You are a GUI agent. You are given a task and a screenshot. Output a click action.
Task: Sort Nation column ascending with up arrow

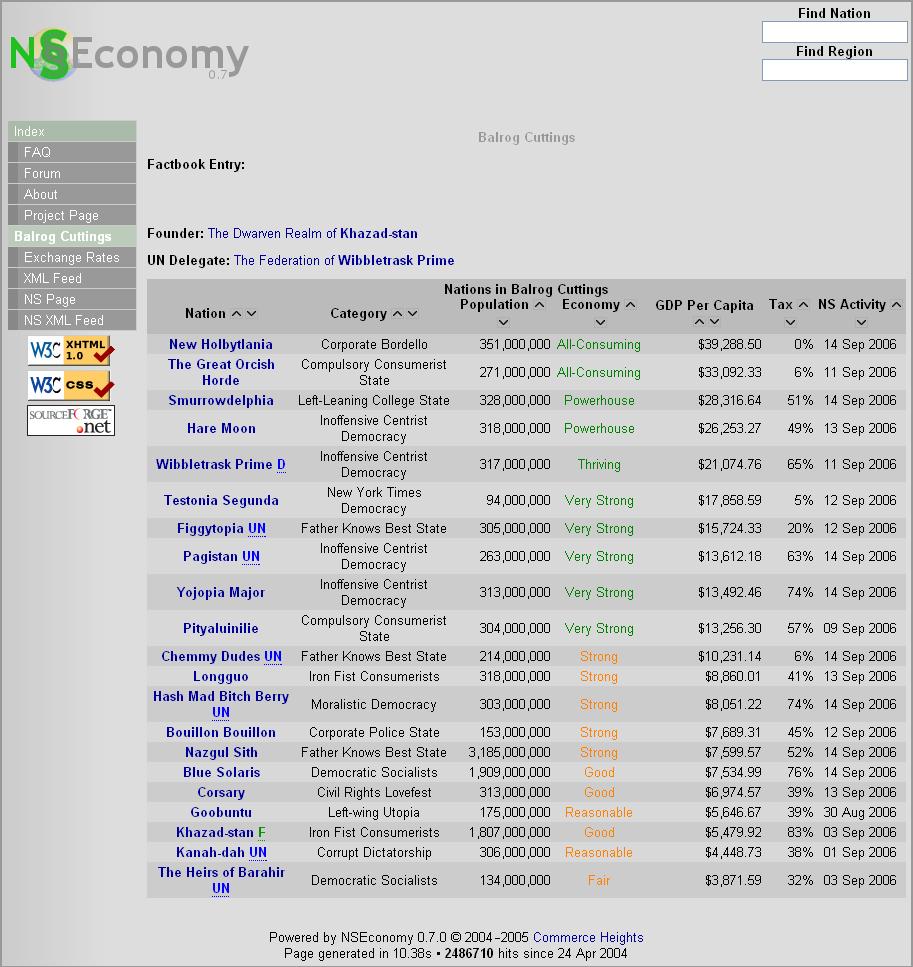tap(236, 314)
